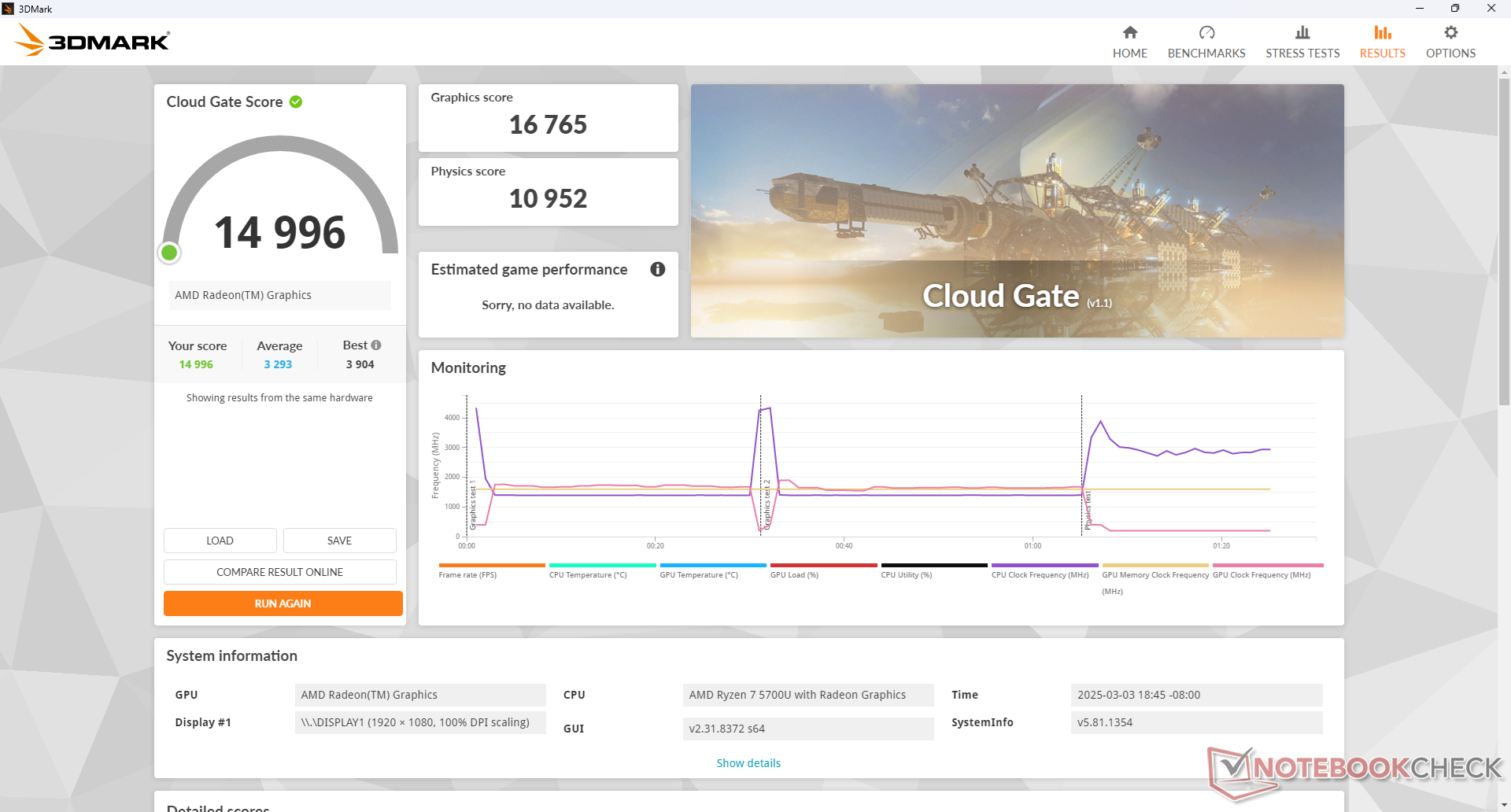Image resolution: width=1511 pixels, height=812 pixels.
Task: Open the Home tab
Action: (1129, 42)
